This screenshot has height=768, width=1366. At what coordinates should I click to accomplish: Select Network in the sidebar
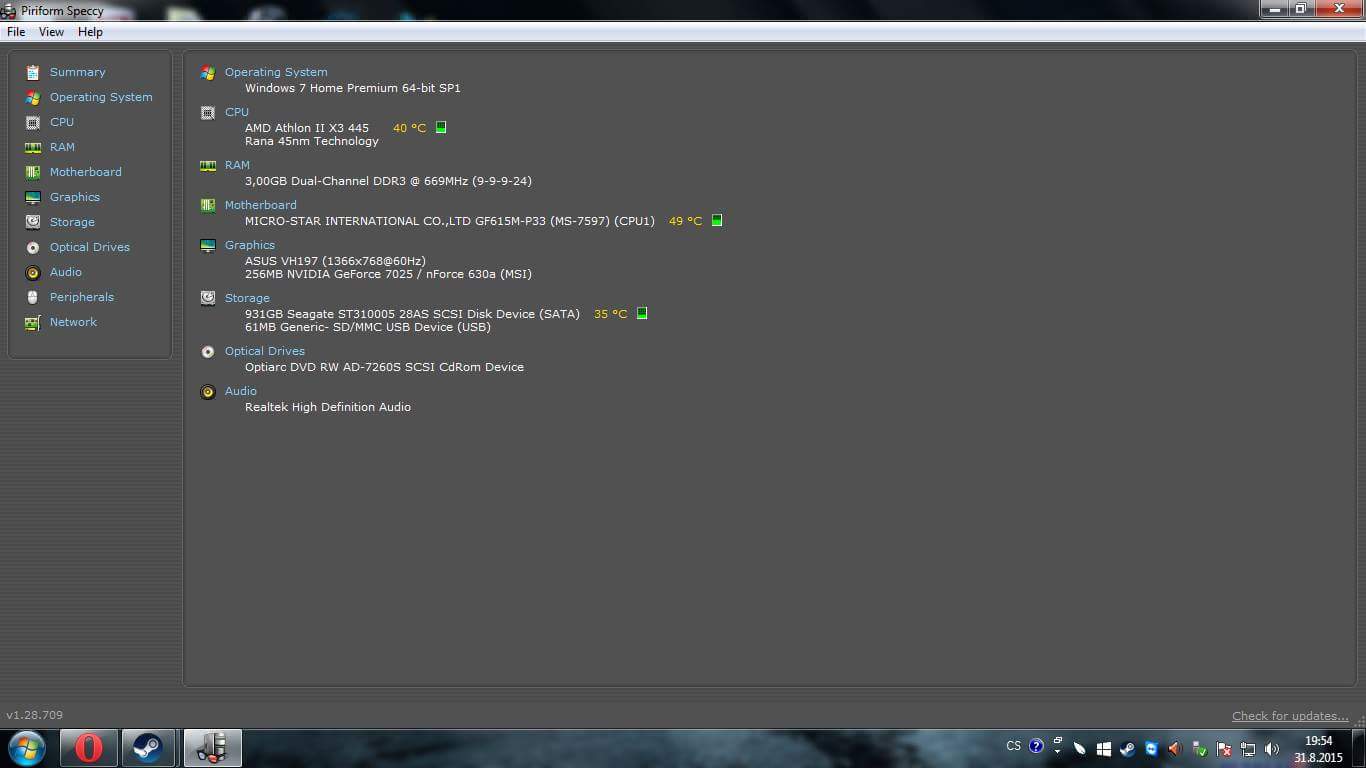coord(73,322)
